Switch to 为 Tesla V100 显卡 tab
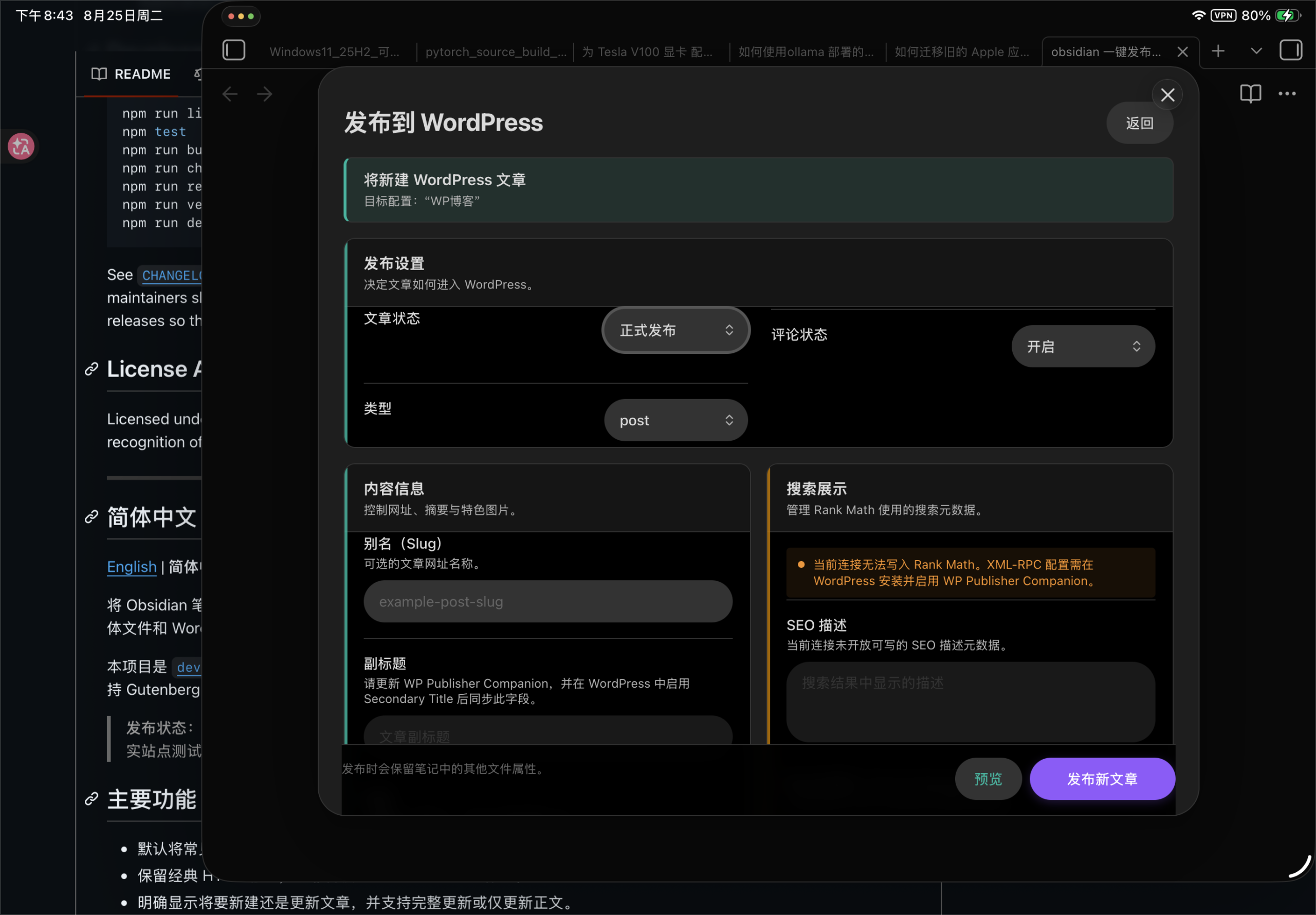The image size is (1316, 915). [647, 52]
